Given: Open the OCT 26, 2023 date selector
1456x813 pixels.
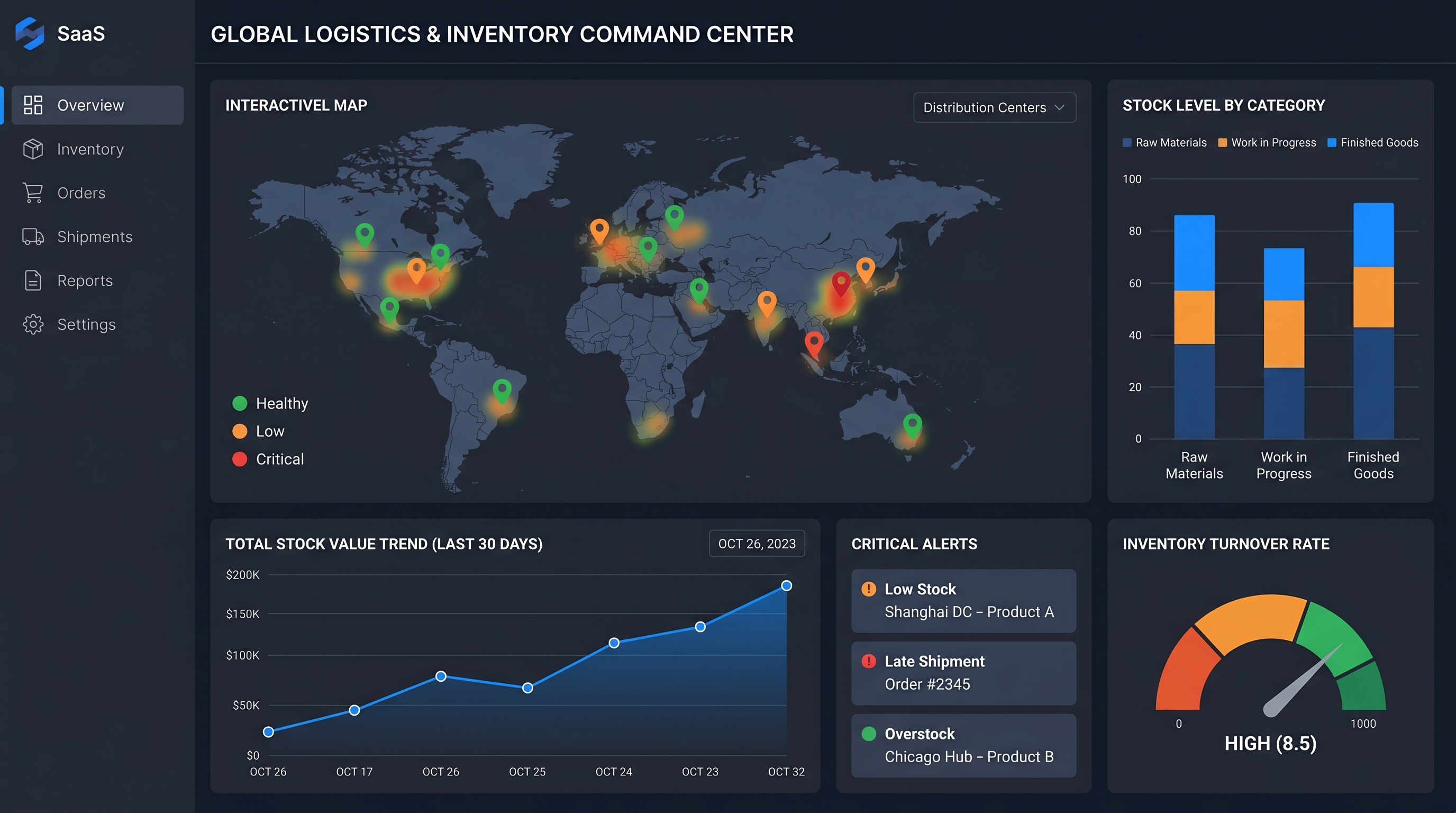Looking at the screenshot, I should click(x=757, y=543).
